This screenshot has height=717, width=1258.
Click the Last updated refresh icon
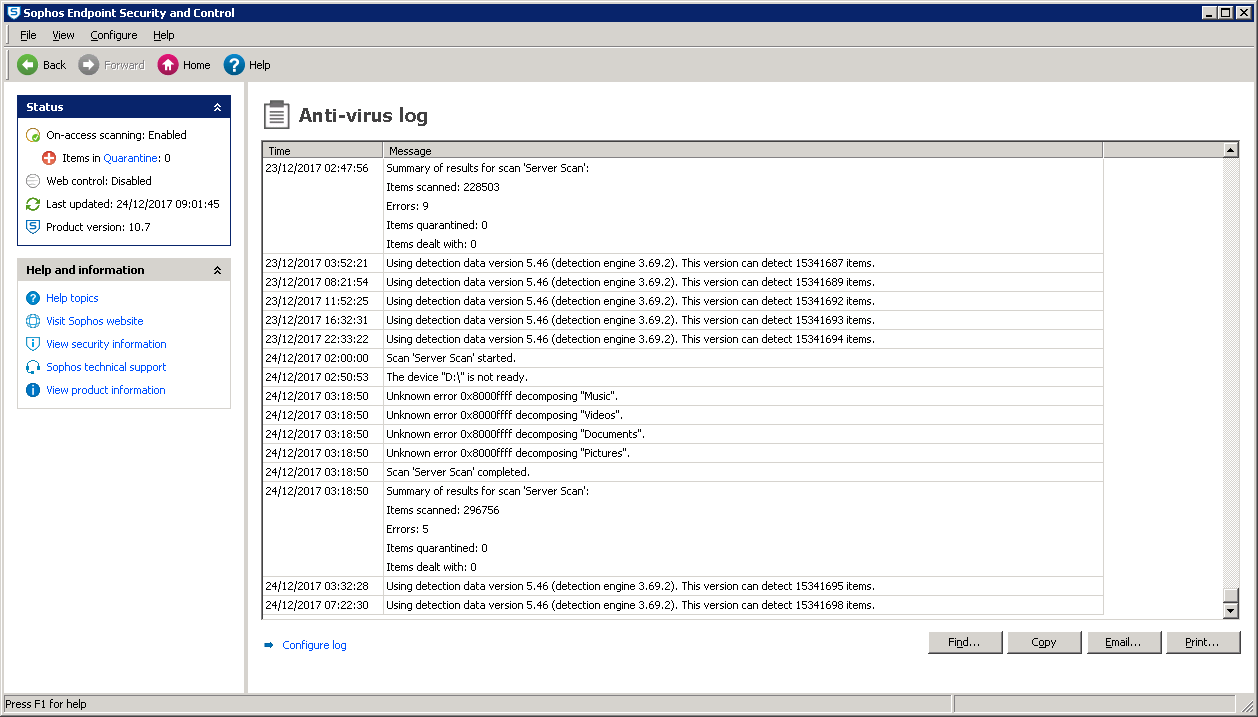(33, 204)
